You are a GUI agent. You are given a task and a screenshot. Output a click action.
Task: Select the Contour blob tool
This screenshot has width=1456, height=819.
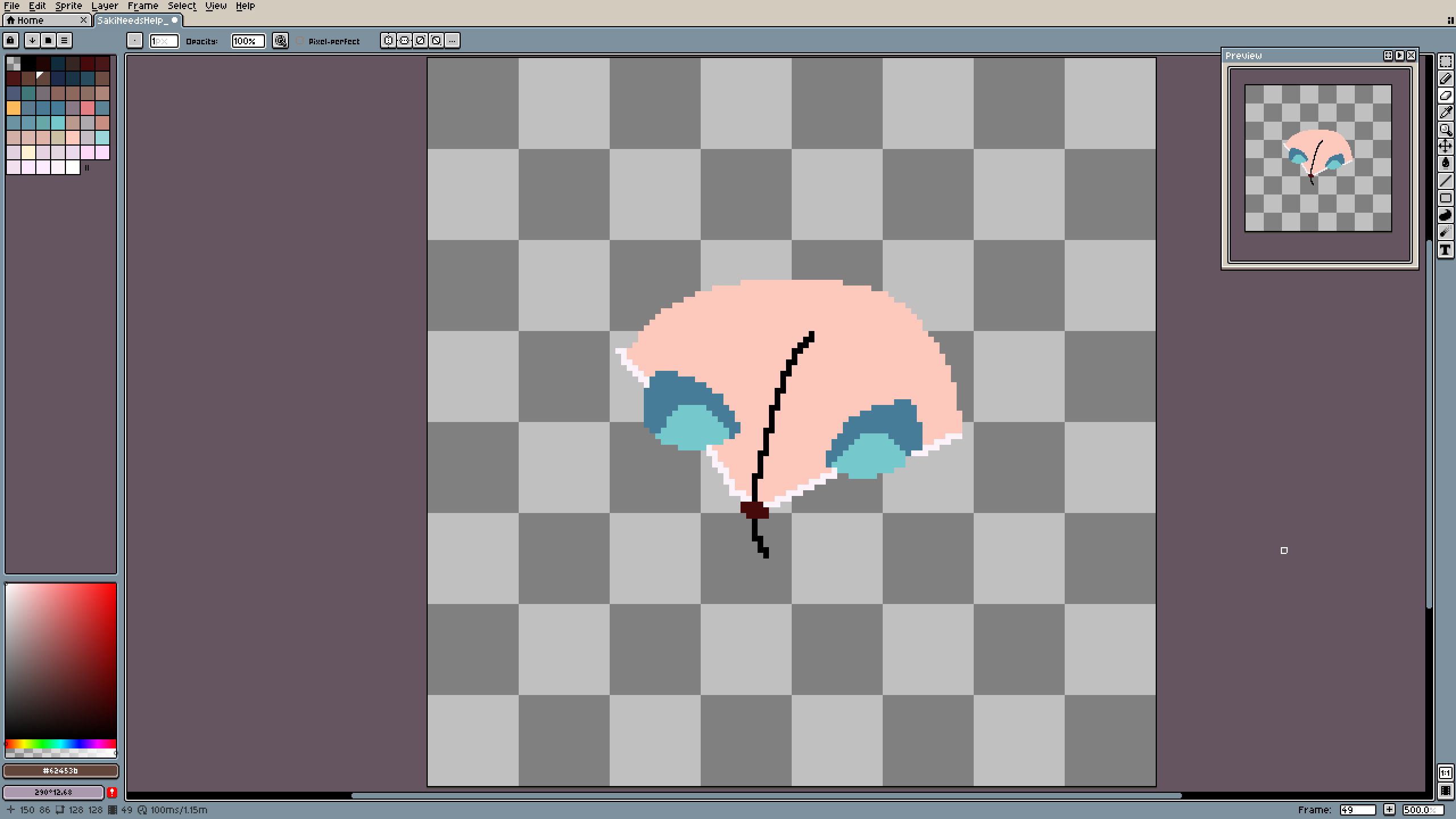pos(1445,215)
